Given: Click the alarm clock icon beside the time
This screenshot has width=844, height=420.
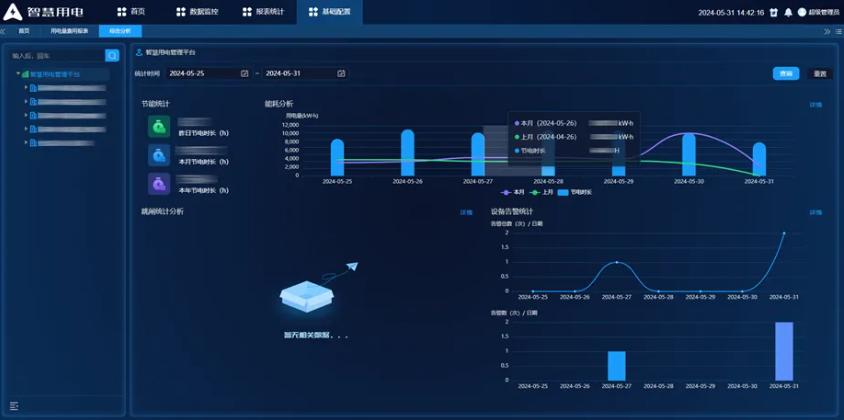Looking at the screenshot, I should [x=774, y=13].
